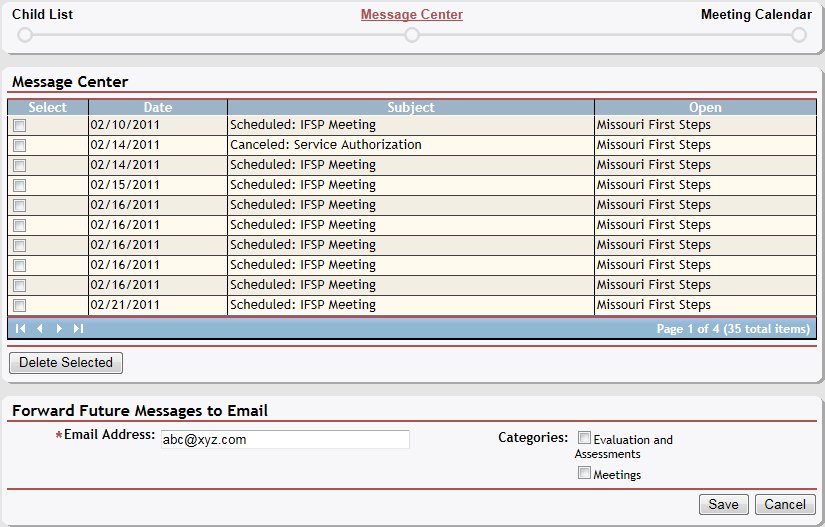Save the email forwarding settings
825x527 pixels.
coord(723,505)
